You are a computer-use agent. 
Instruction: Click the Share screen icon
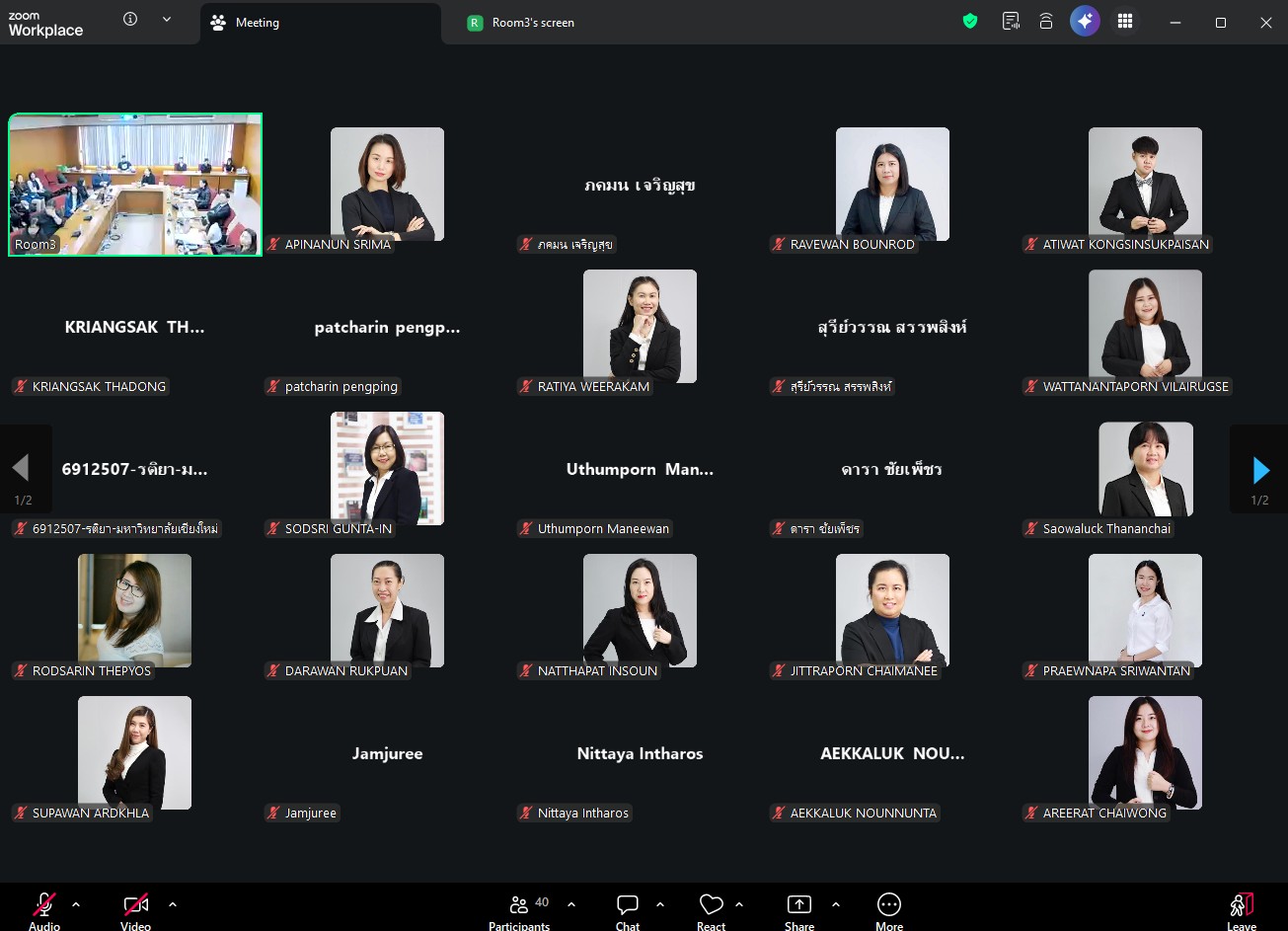point(798,908)
